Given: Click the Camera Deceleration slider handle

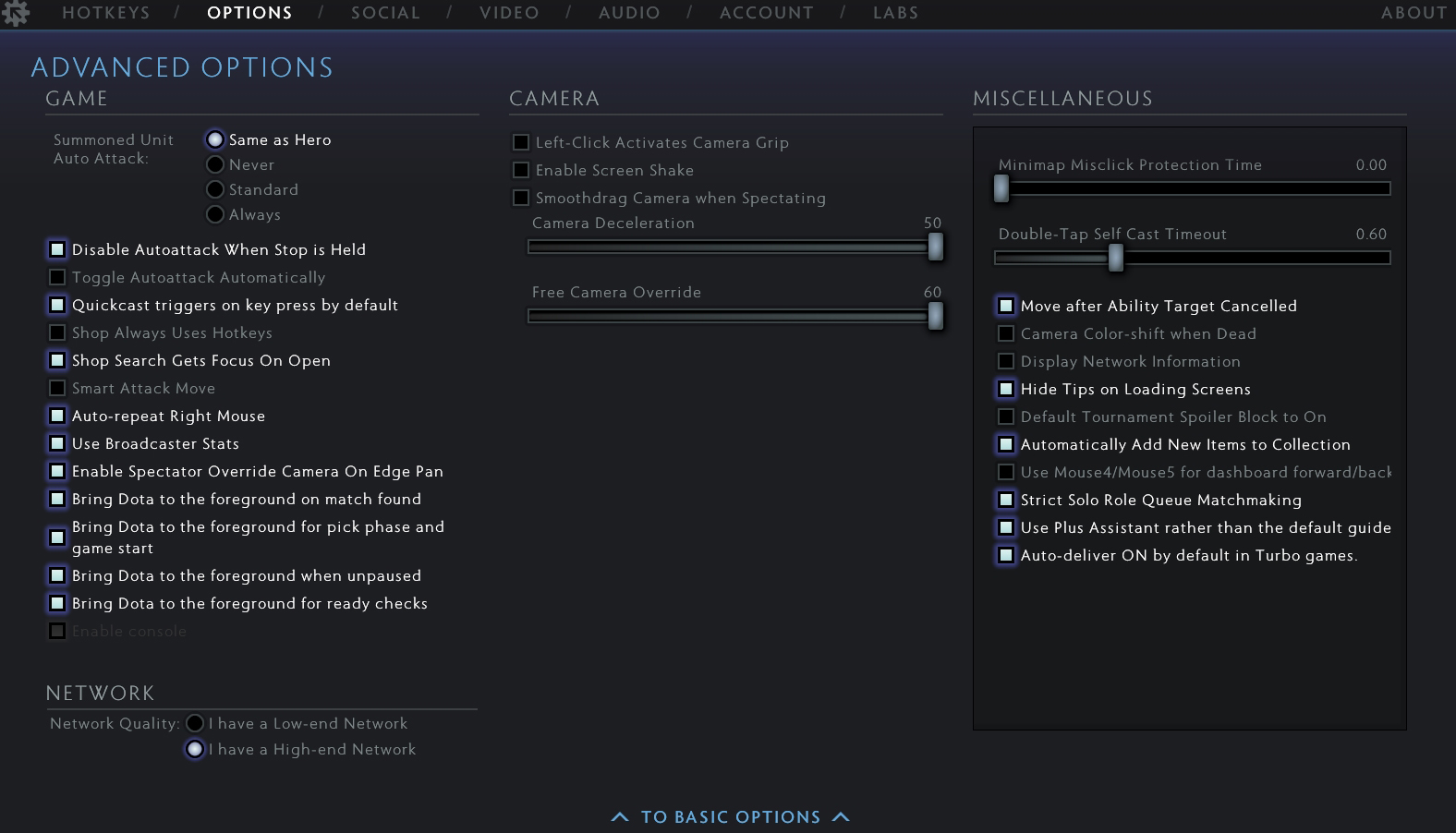Looking at the screenshot, I should [x=936, y=247].
